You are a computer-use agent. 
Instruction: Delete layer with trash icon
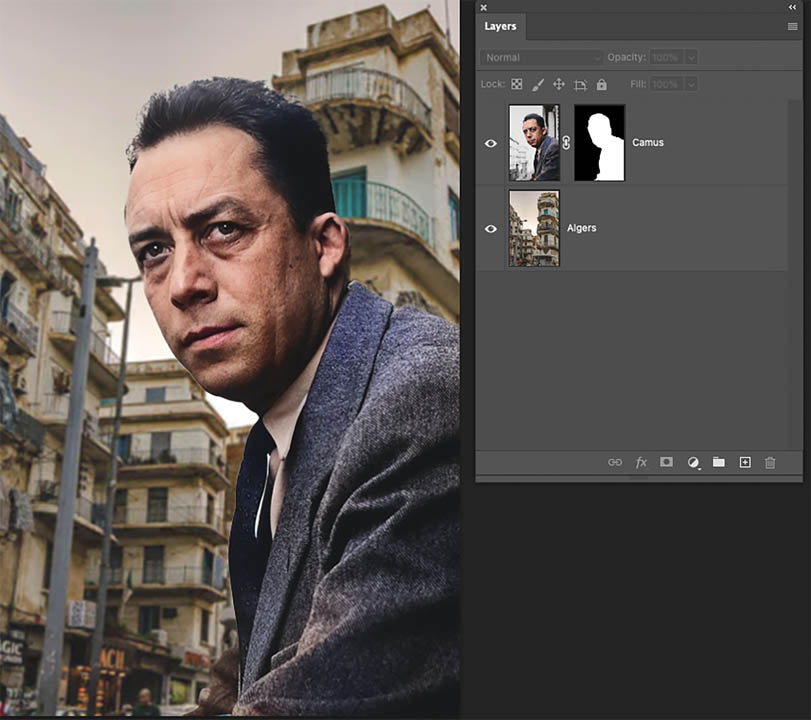770,462
